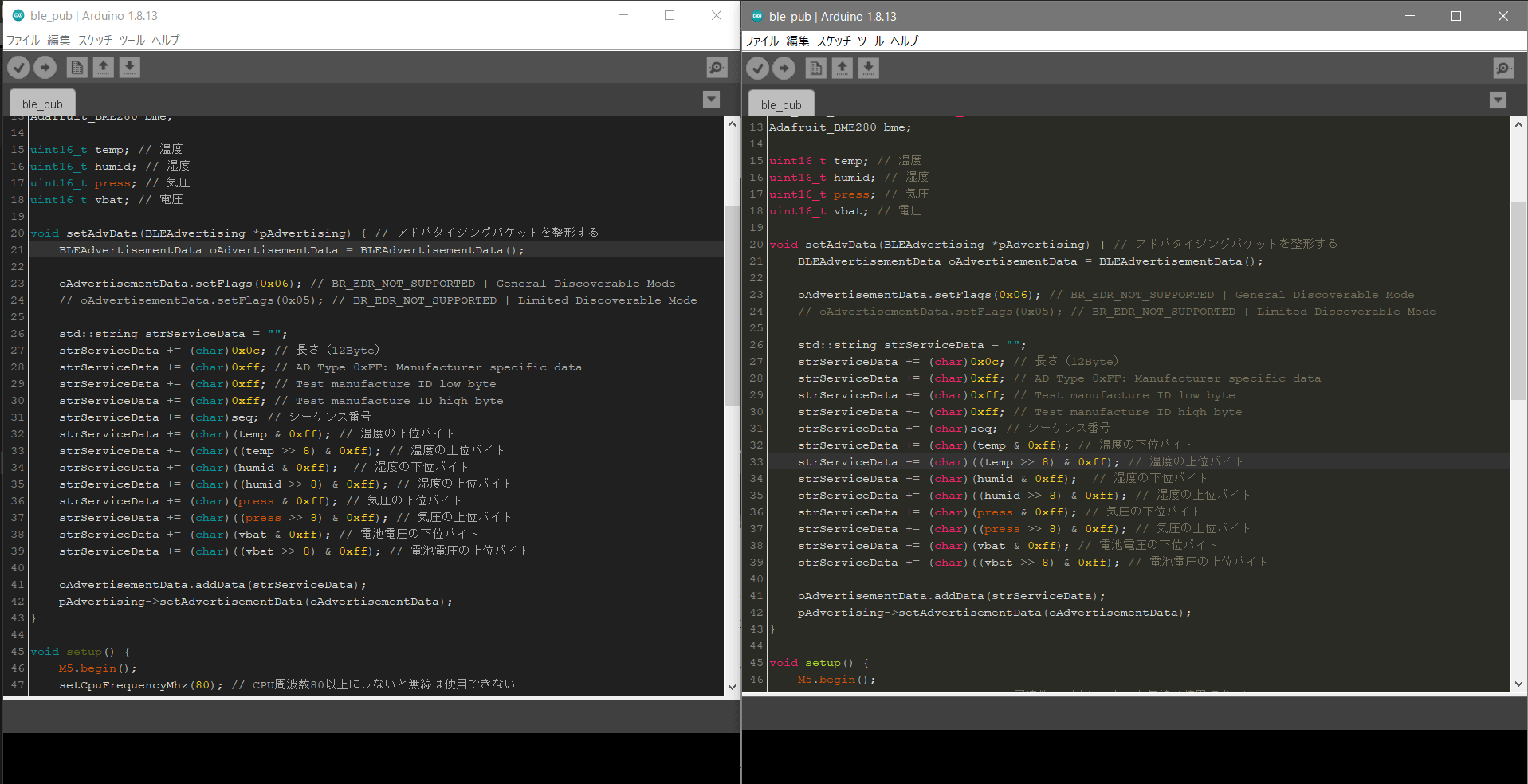The height and width of the screenshot is (784, 1528).
Task: Expand tab options dropdown in right window
Action: (1498, 100)
